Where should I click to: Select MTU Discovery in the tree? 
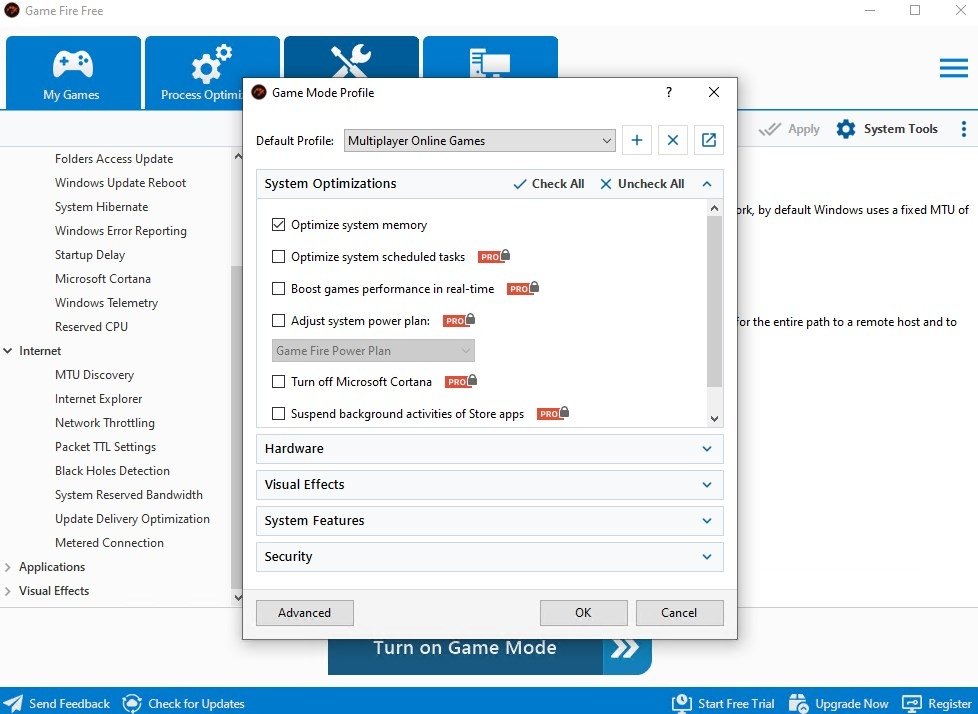[94, 375]
